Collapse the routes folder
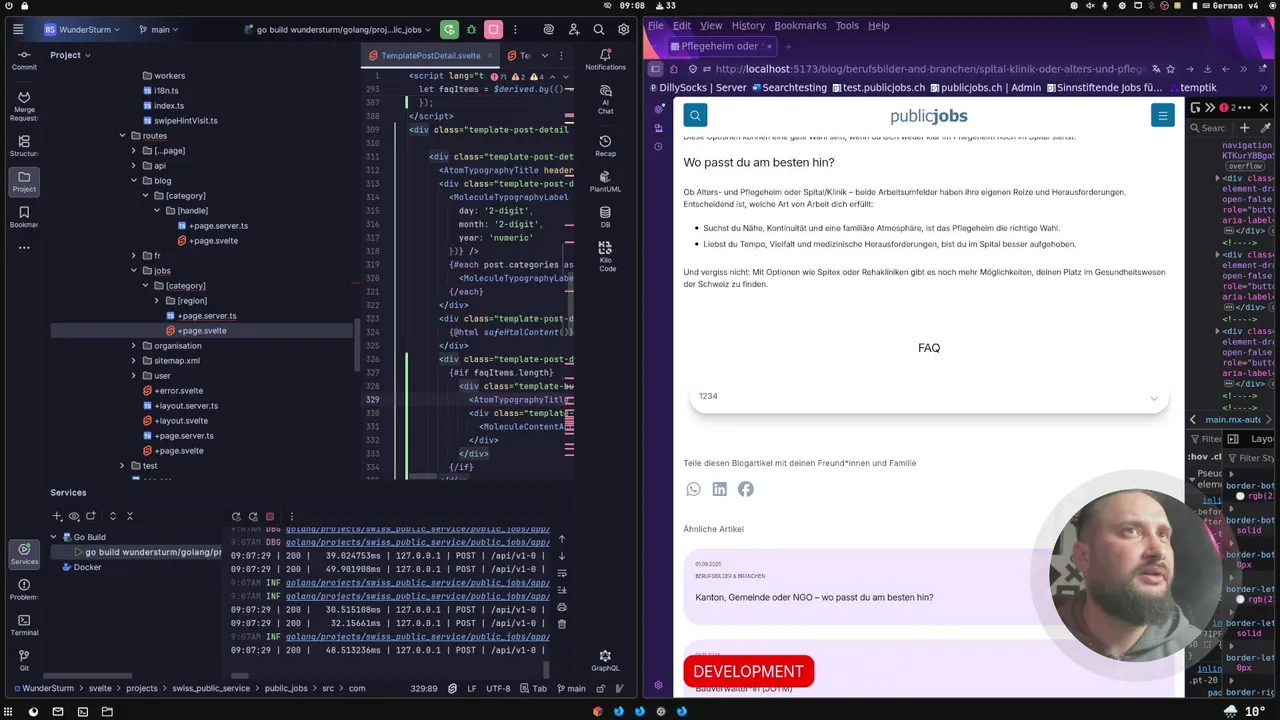Viewport: 1280px width, 720px height. [123, 135]
